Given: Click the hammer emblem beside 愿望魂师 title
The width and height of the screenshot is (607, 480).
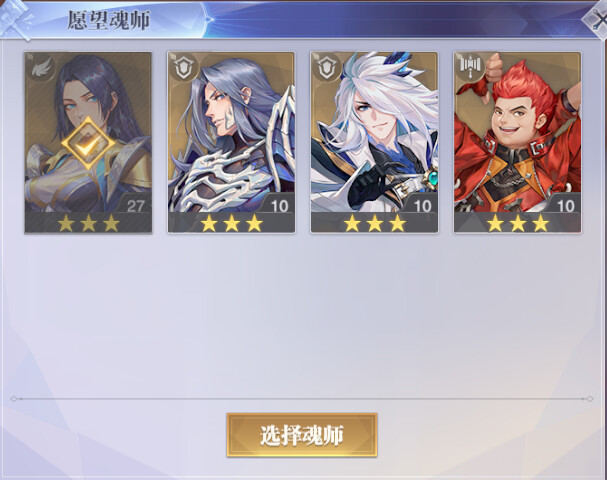Looking at the screenshot, I should pyautogui.click(x=16, y=19).
